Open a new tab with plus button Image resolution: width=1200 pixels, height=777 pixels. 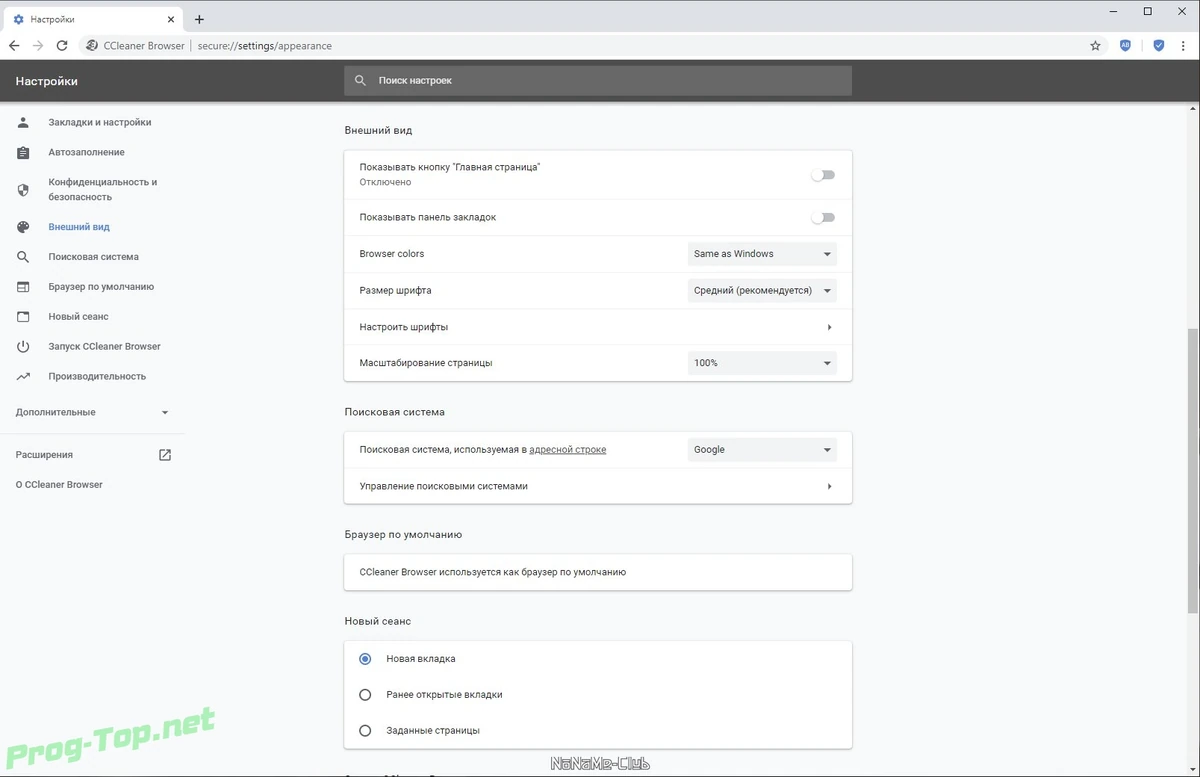coord(199,19)
